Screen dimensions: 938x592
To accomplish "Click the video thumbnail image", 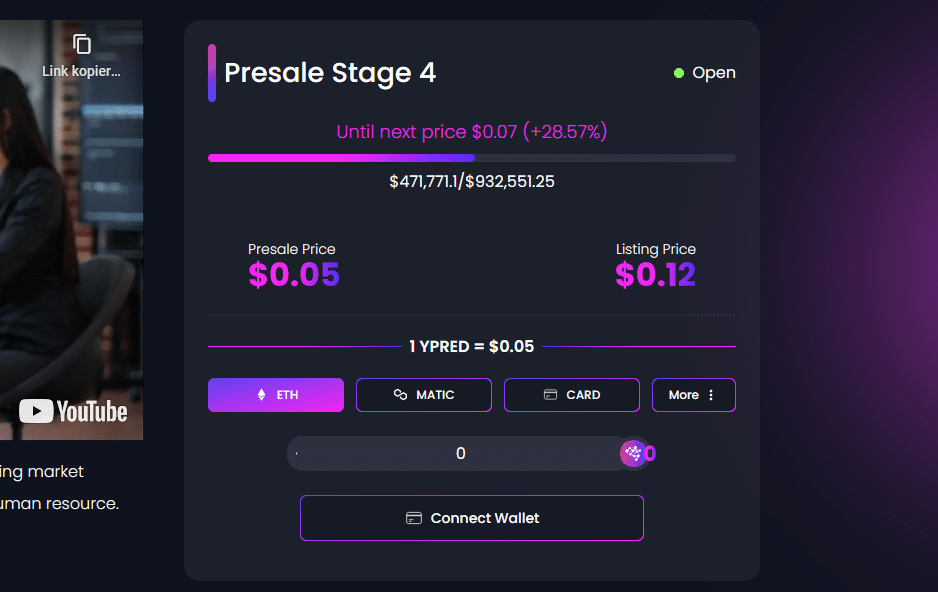I will (x=70, y=230).
